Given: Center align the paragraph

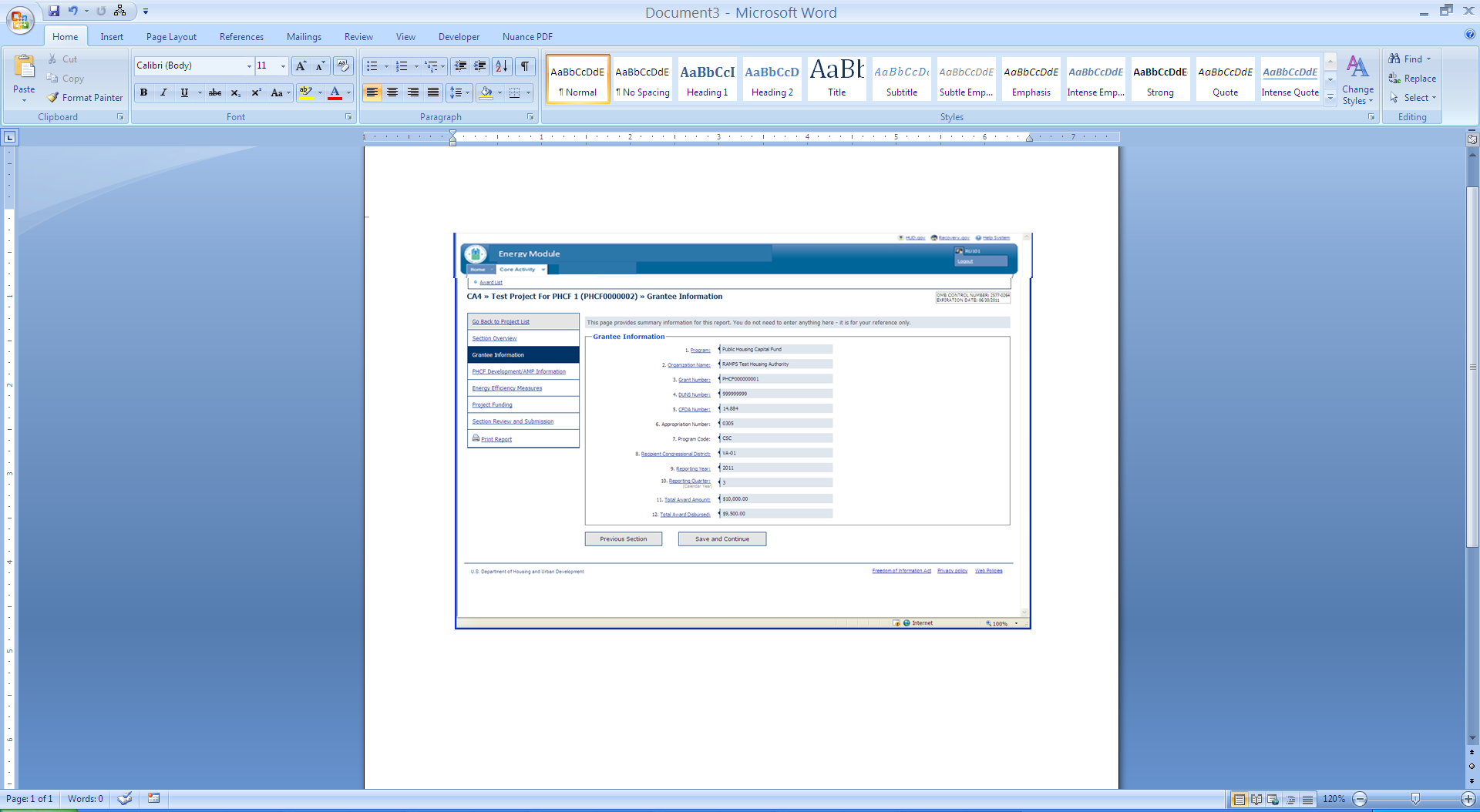Looking at the screenshot, I should coord(392,92).
